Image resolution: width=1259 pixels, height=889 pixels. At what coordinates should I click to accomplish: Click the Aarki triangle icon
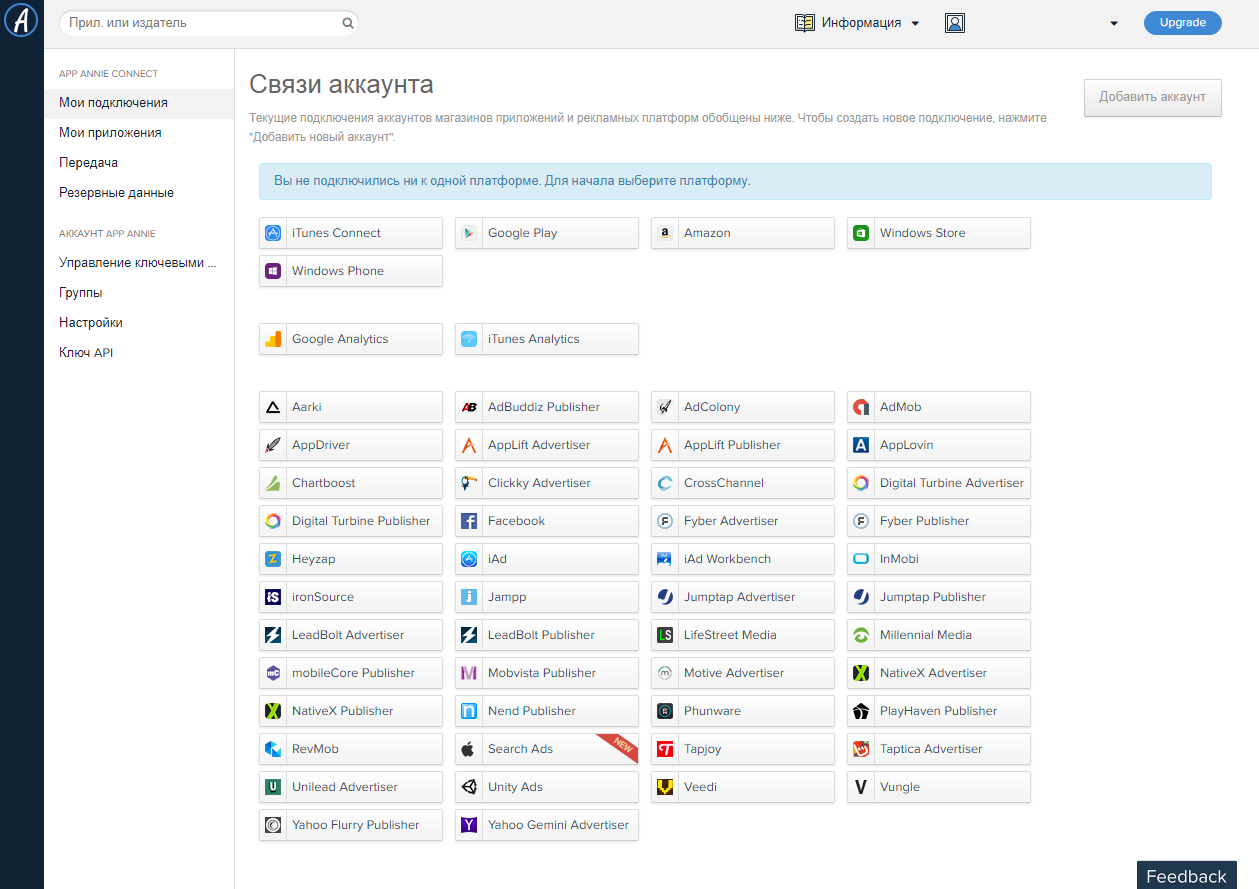(273, 407)
